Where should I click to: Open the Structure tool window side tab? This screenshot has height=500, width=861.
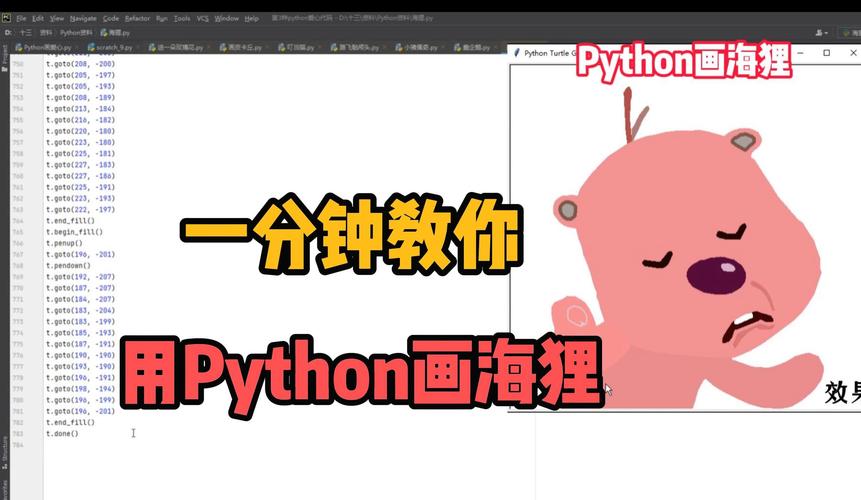tap(5, 452)
